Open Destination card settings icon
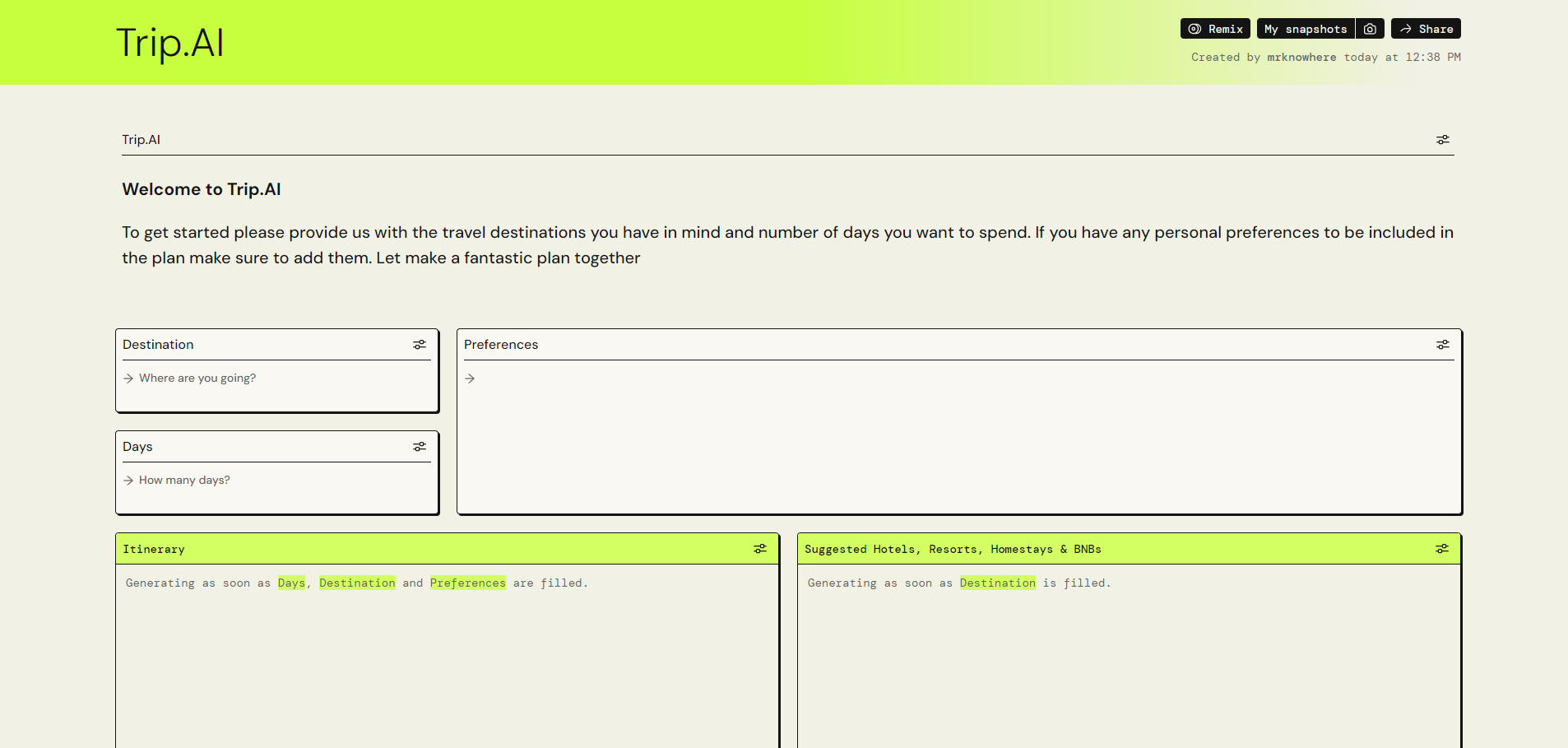 click(420, 345)
